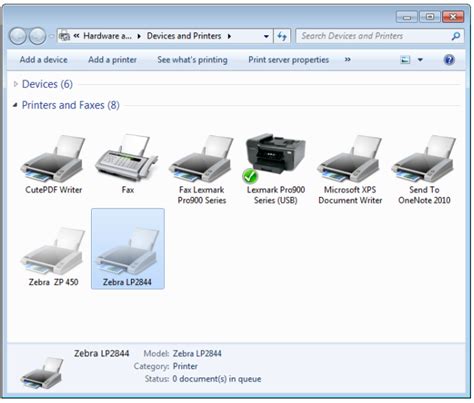Screen dimensions: 474x403
Task: Select the Zebra ZP 450 printer icon
Action: coord(53,251)
